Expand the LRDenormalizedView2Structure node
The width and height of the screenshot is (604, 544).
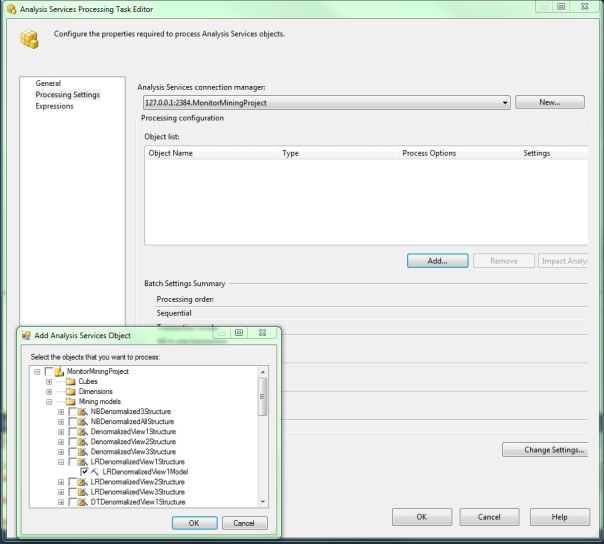click(61, 482)
